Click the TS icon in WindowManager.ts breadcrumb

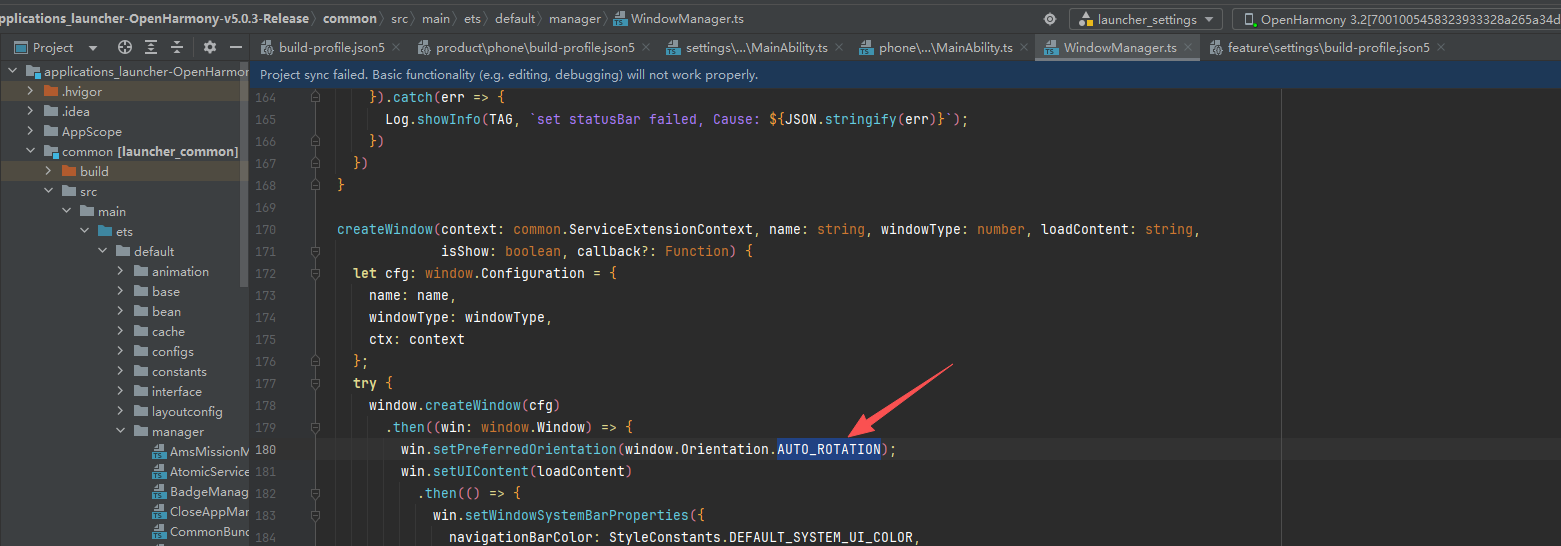click(x=620, y=19)
